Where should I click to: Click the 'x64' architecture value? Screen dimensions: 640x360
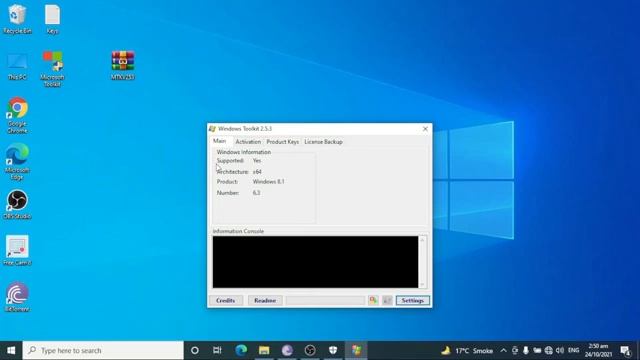click(x=257, y=172)
